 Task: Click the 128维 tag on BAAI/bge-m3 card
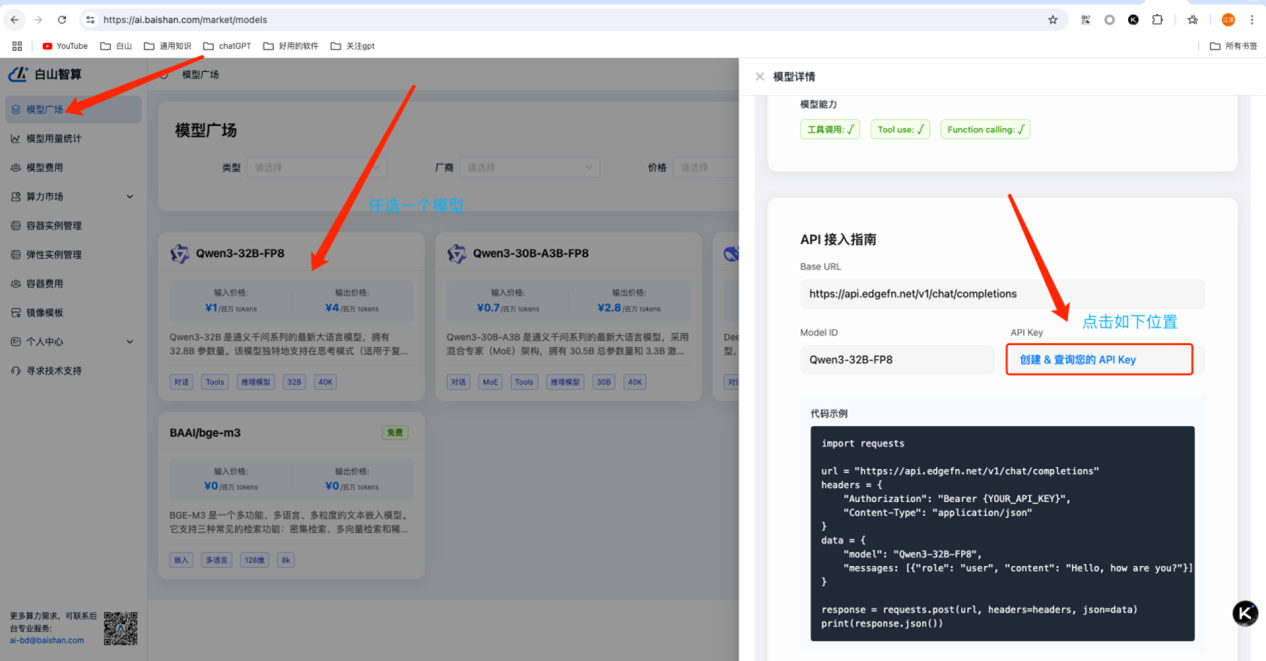pyautogui.click(x=253, y=561)
